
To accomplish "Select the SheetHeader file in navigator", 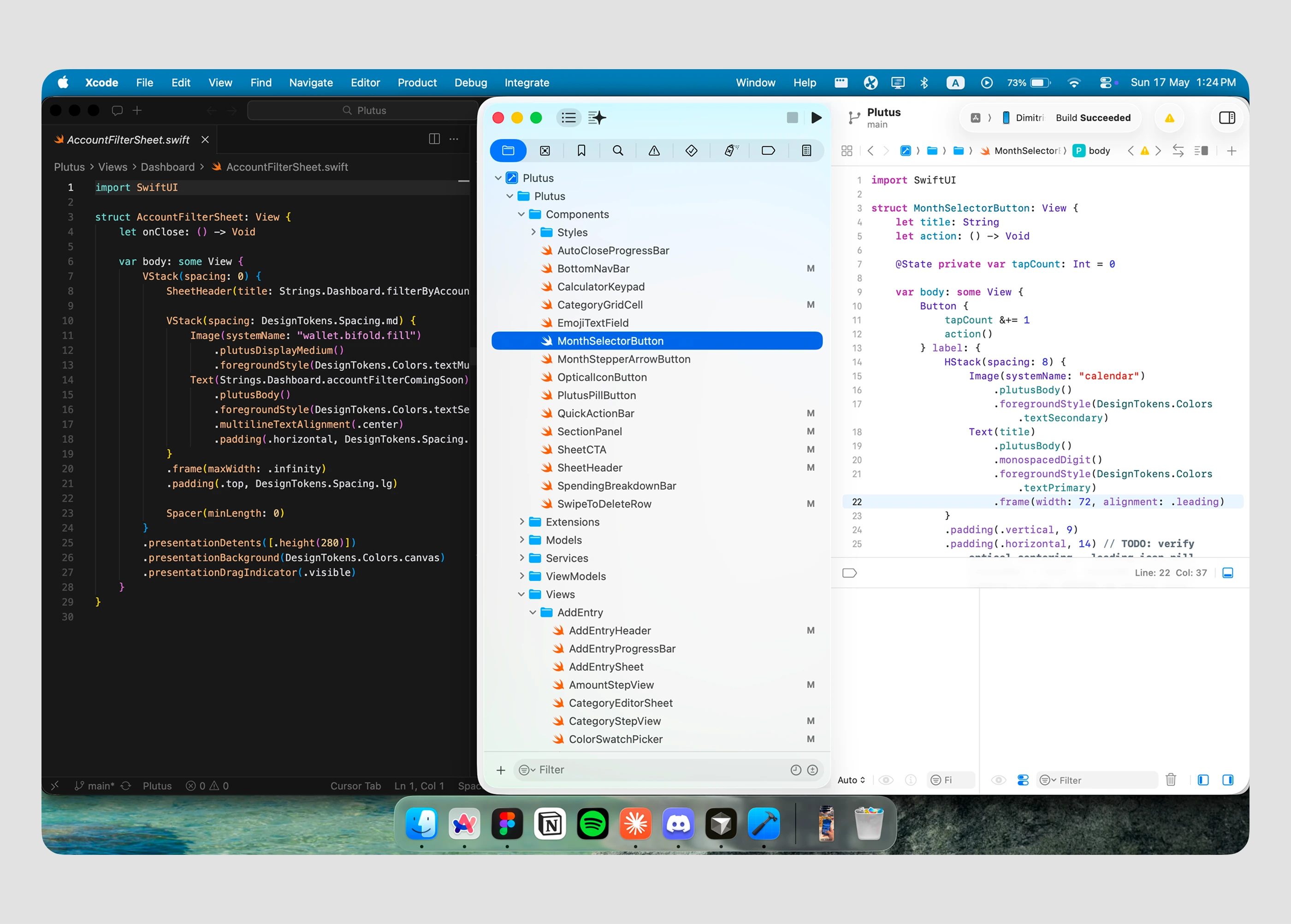I will pos(657,468).
